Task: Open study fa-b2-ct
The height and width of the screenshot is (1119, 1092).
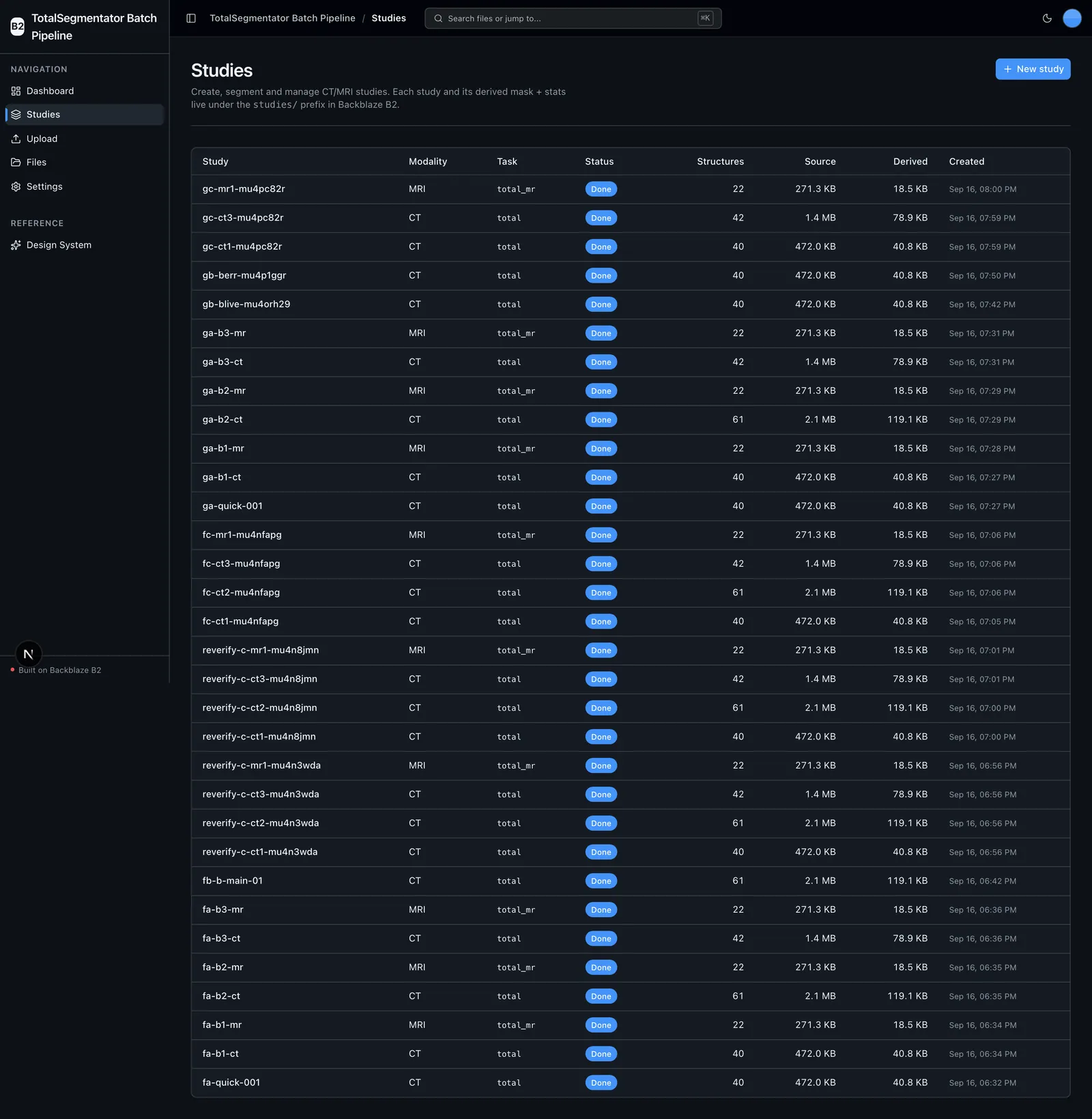Action: coord(222,996)
